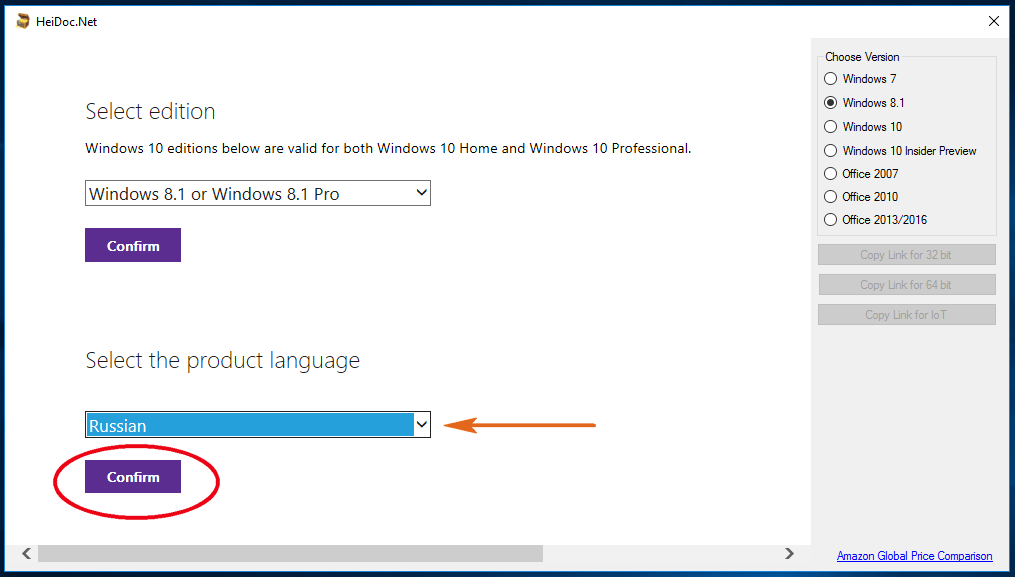This screenshot has width=1015, height=577.
Task: Open Amazon Global Price Comparison link
Action: tap(914, 556)
